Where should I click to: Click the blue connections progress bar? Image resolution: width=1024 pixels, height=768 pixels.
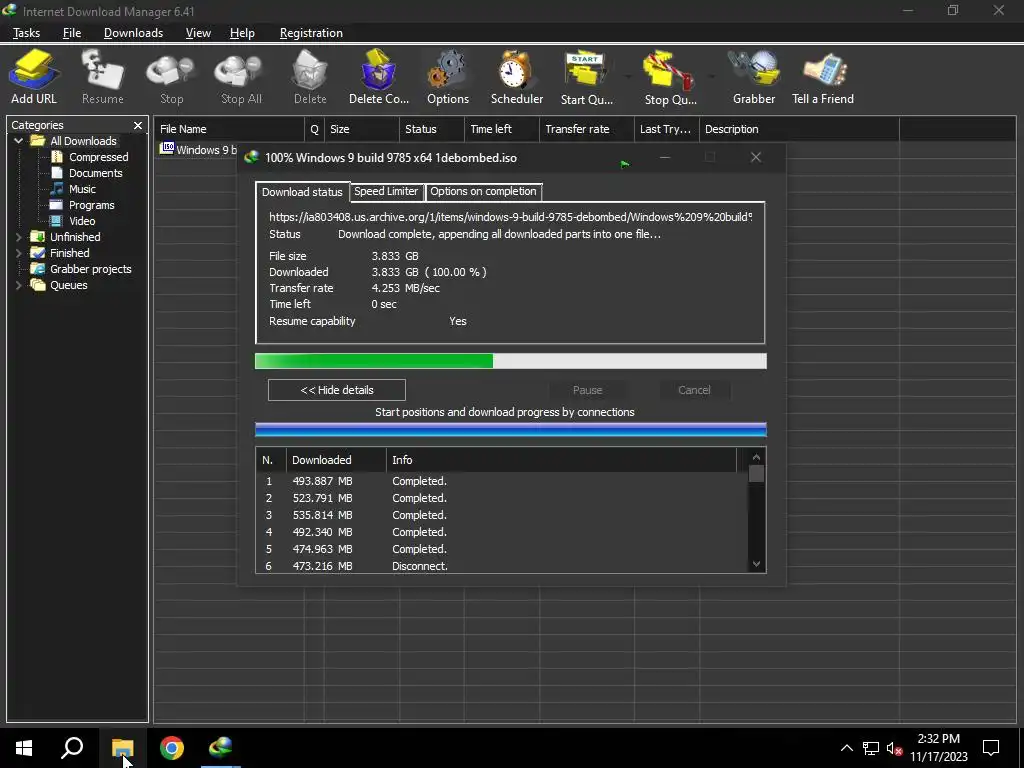[x=511, y=430]
